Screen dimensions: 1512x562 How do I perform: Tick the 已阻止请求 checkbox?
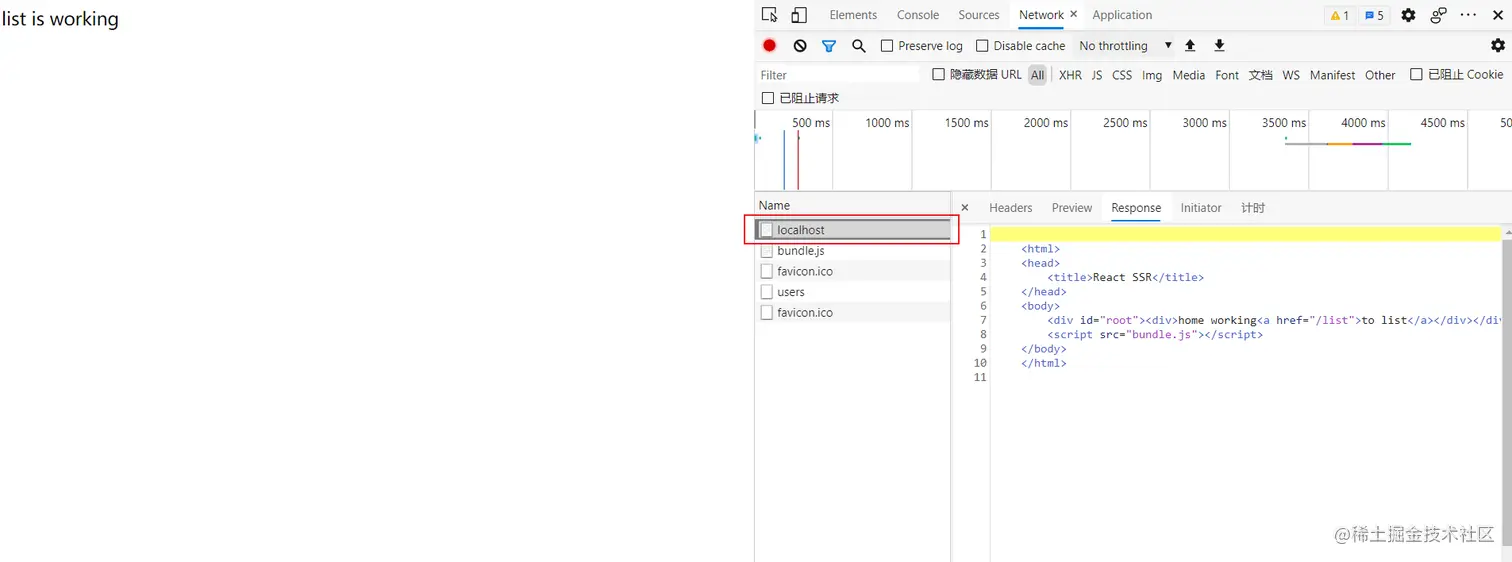tap(768, 98)
